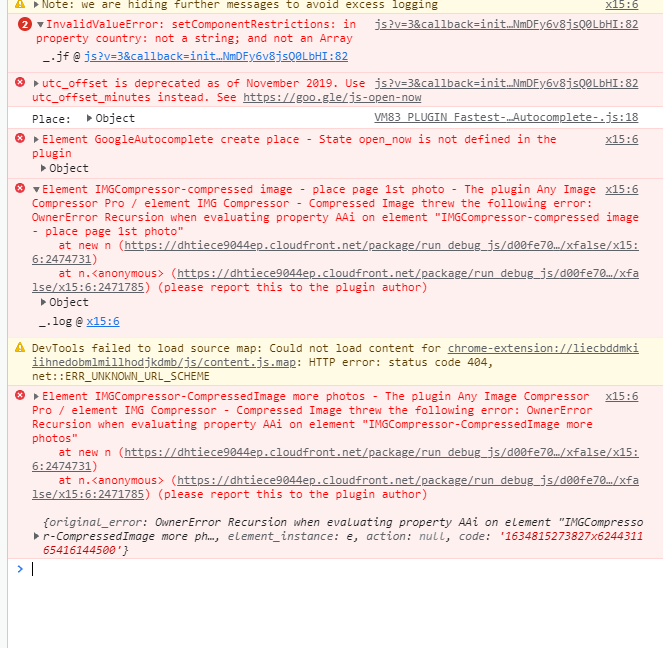Open x15:6 source beside place page 1st photo error
Screen dimensions: 663x648
point(622,189)
